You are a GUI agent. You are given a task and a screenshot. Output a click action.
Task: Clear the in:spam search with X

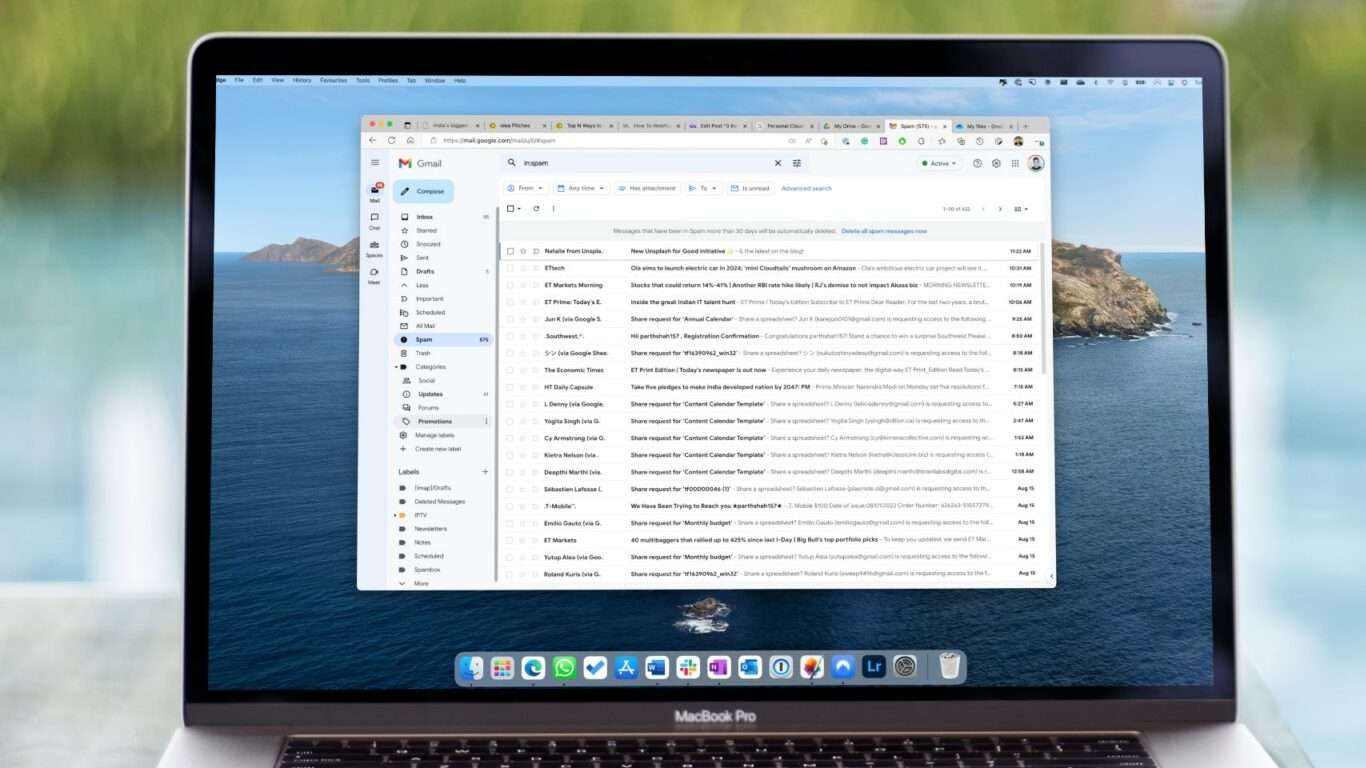[x=778, y=163]
